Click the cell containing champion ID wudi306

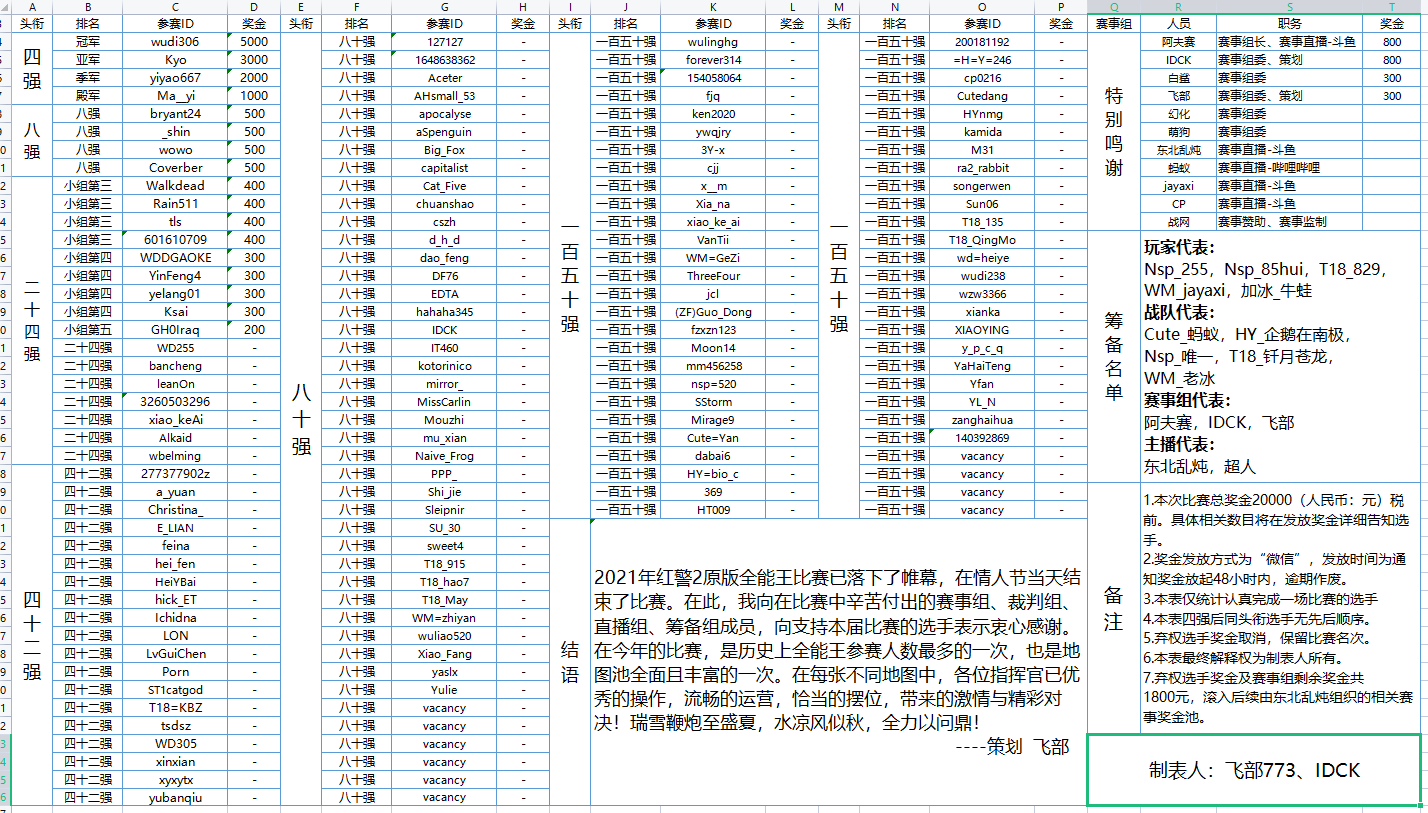point(173,41)
